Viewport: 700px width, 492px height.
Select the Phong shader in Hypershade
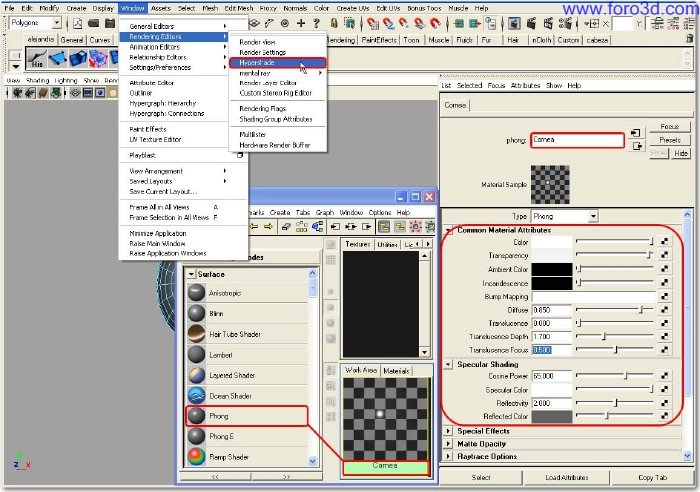coord(247,416)
